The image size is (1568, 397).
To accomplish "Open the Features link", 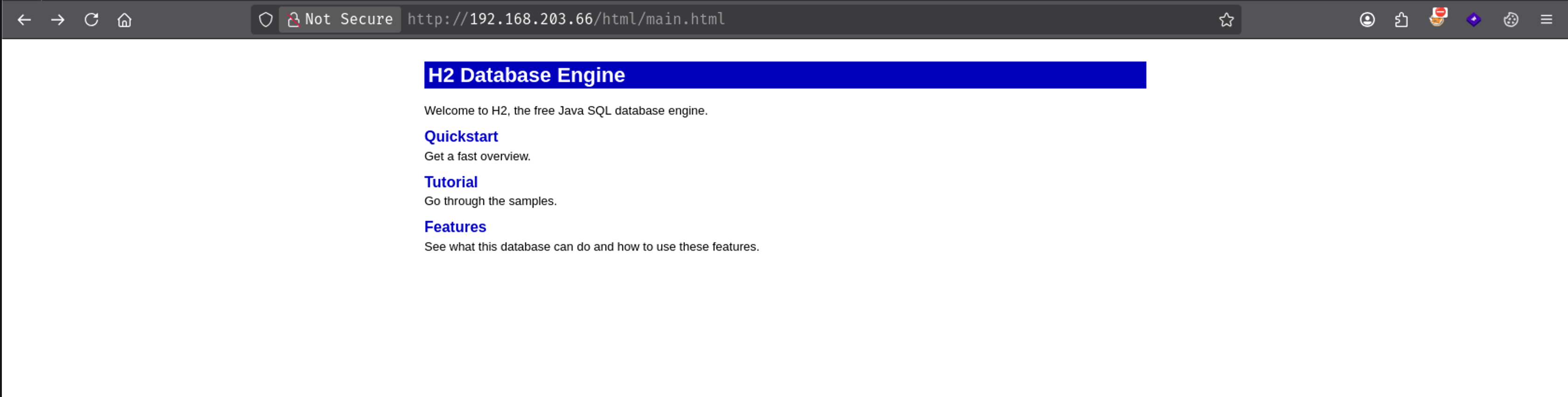I will pos(455,227).
